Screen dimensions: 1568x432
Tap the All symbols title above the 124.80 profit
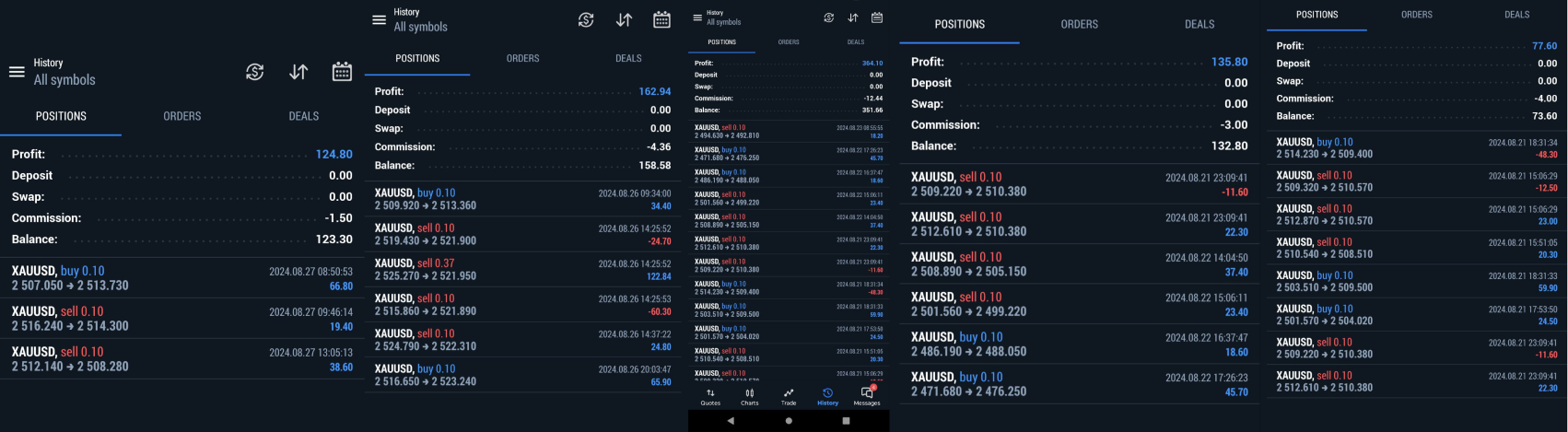(64, 80)
